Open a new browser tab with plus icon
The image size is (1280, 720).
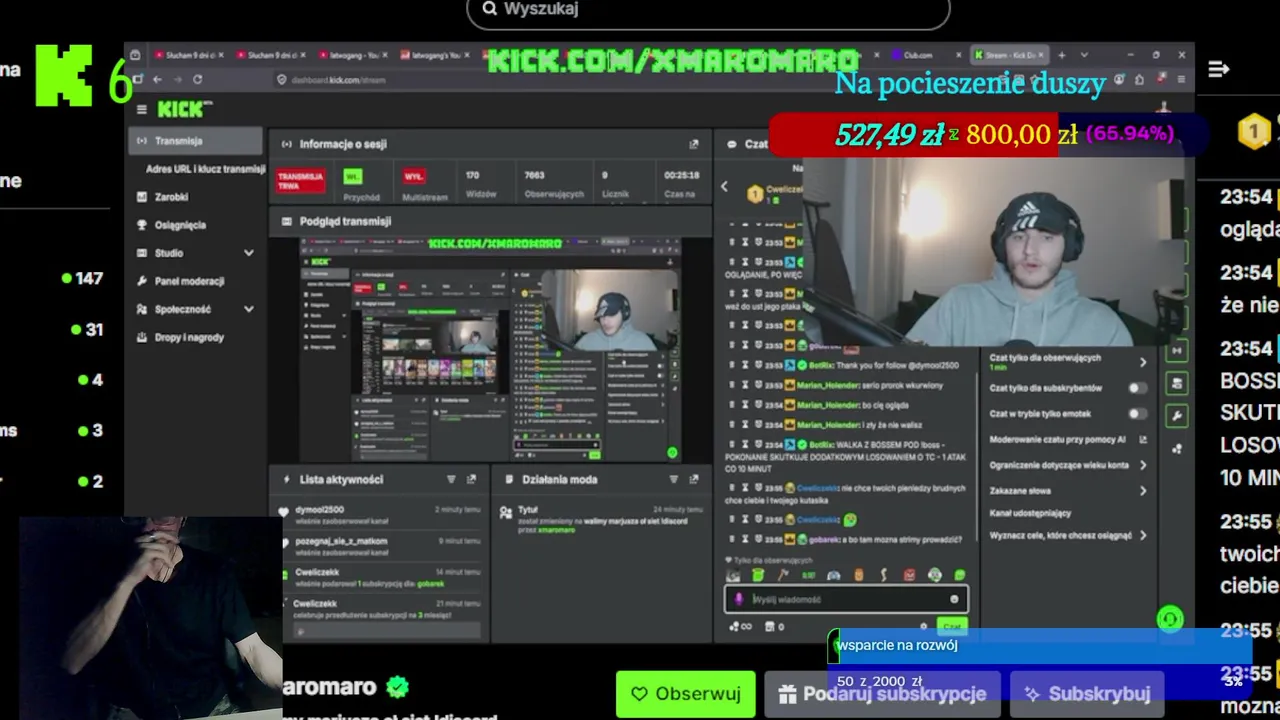click(1062, 55)
